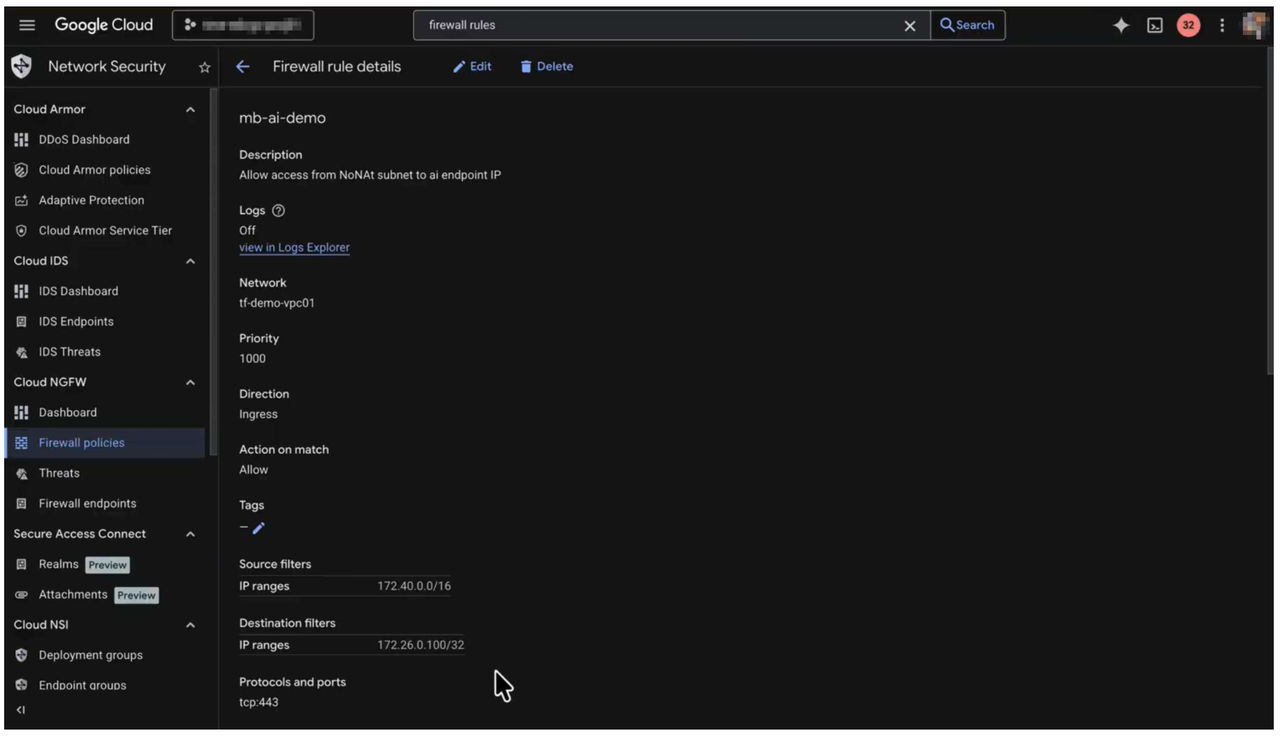Open the project selector dropdown

(x=243, y=25)
